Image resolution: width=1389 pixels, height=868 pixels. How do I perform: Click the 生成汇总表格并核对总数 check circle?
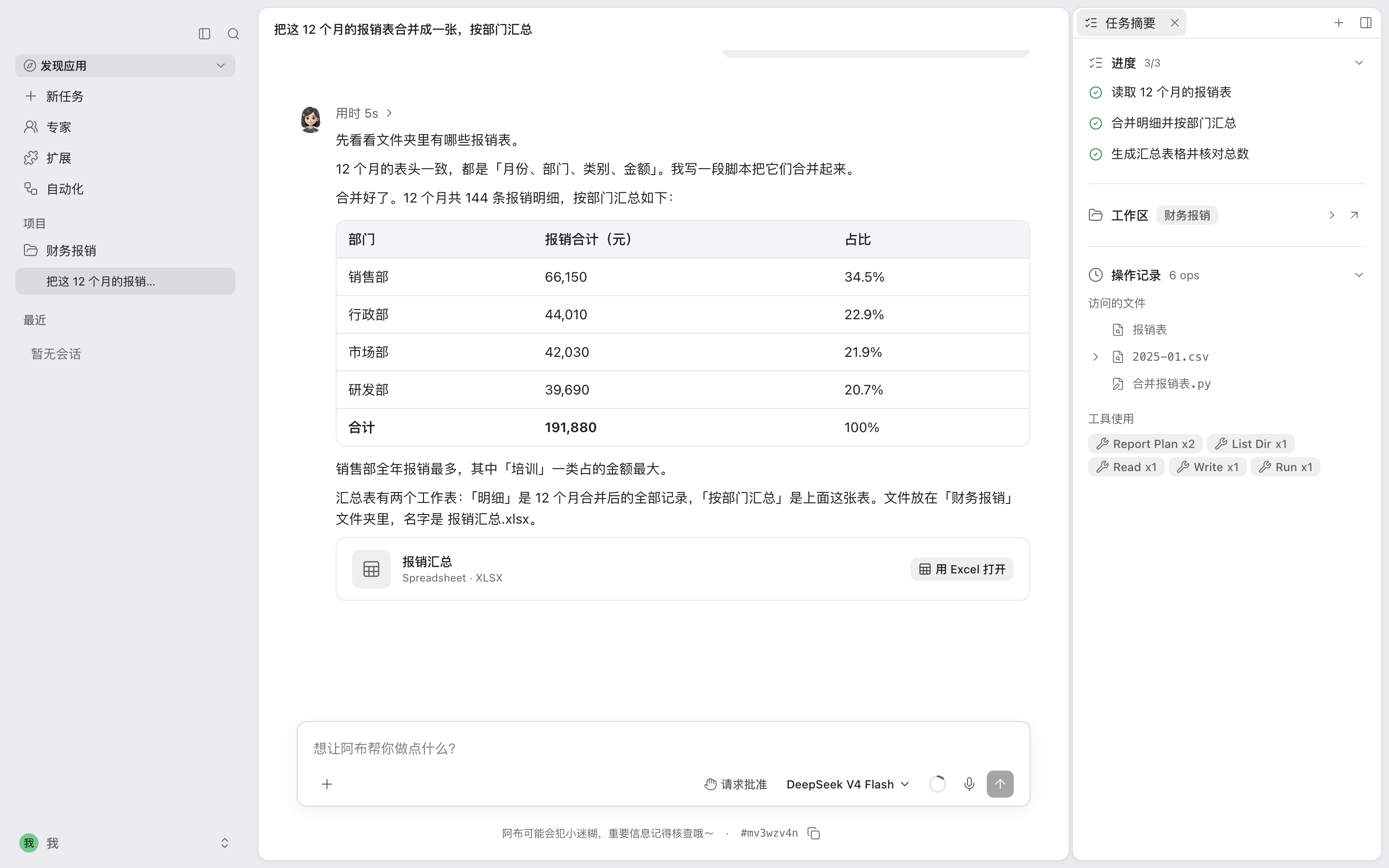coord(1095,154)
